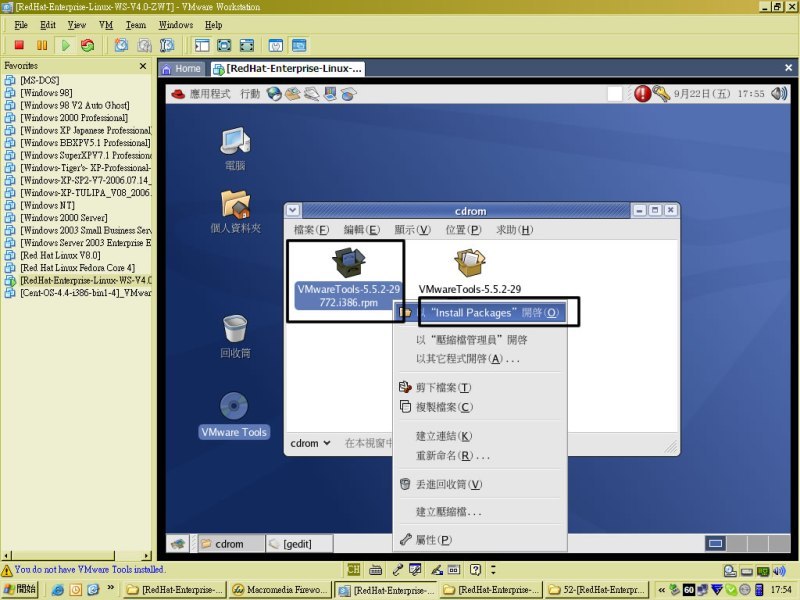Choose 丟進回收筒(V) in the context menu
The height and width of the screenshot is (600, 800).
(x=480, y=484)
